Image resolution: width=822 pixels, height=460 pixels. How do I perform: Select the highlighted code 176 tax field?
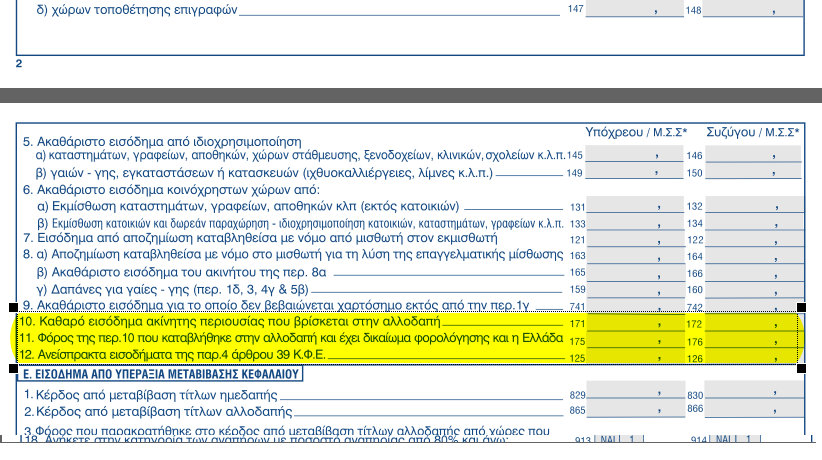click(x=754, y=340)
